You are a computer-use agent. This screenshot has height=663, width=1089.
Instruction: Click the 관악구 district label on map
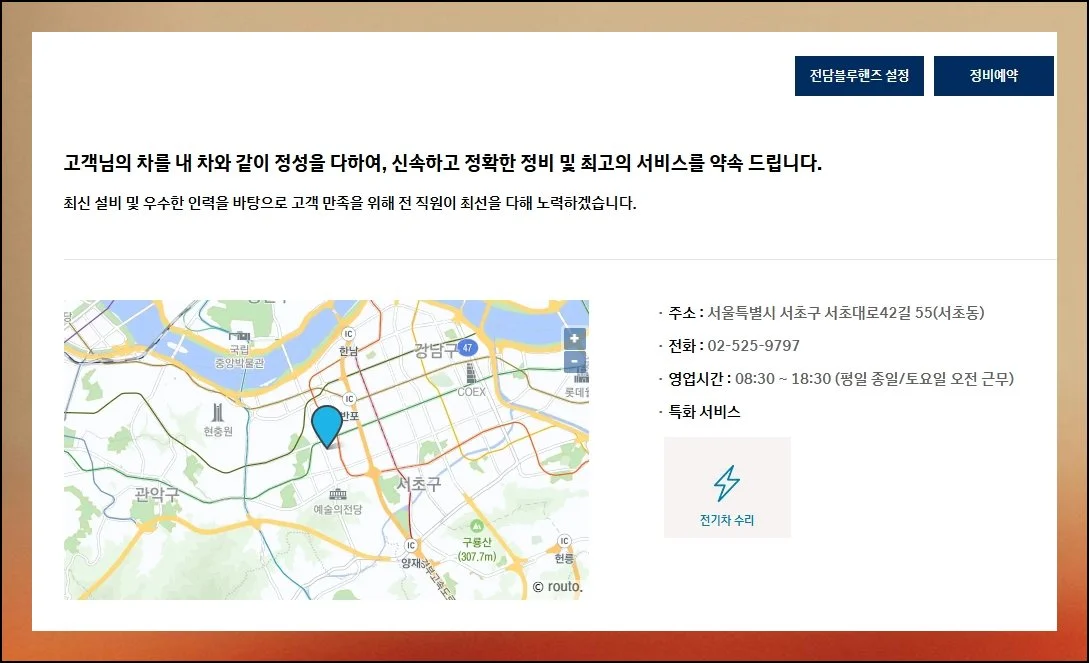click(x=157, y=493)
